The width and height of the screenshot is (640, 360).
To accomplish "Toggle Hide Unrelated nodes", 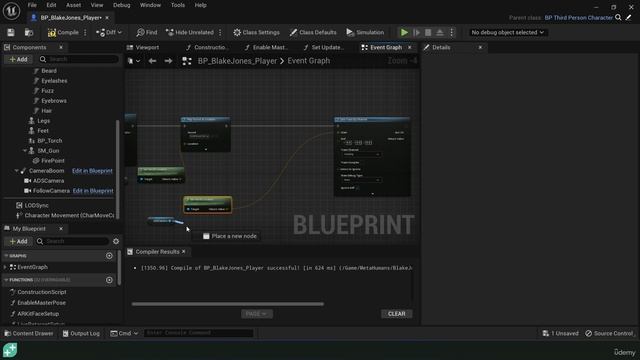I will pyautogui.click(x=190, y=32).
